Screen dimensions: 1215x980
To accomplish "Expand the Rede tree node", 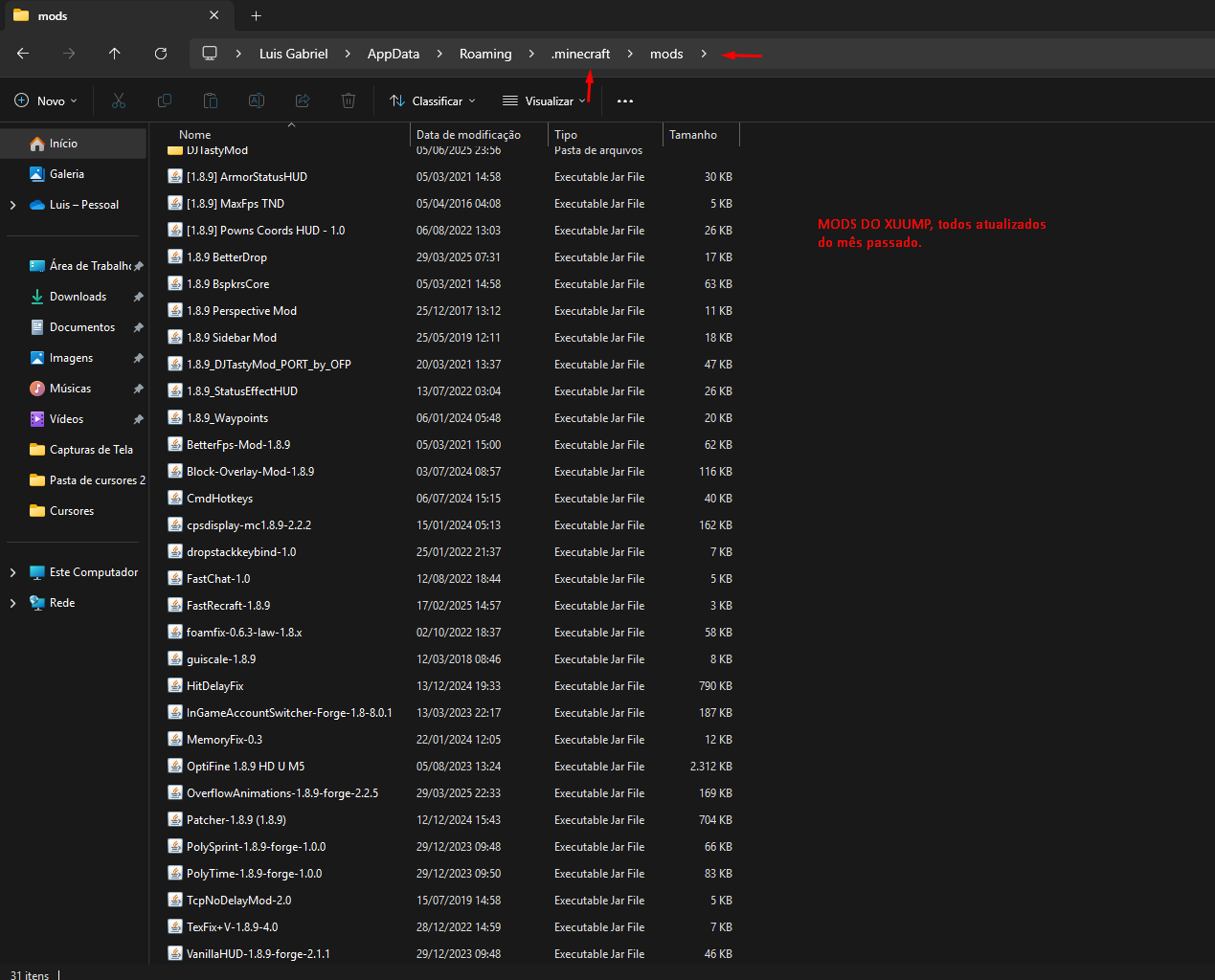I will click(12, 603).
